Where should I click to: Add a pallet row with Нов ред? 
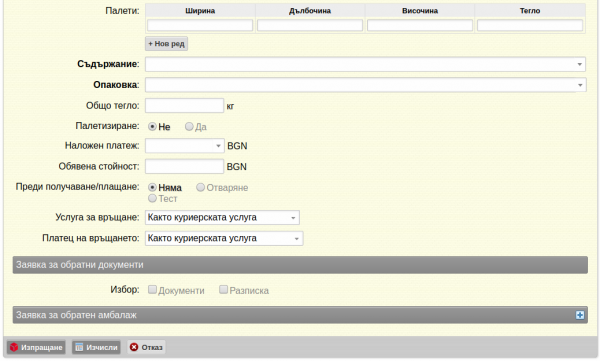(x=166, y=44)
